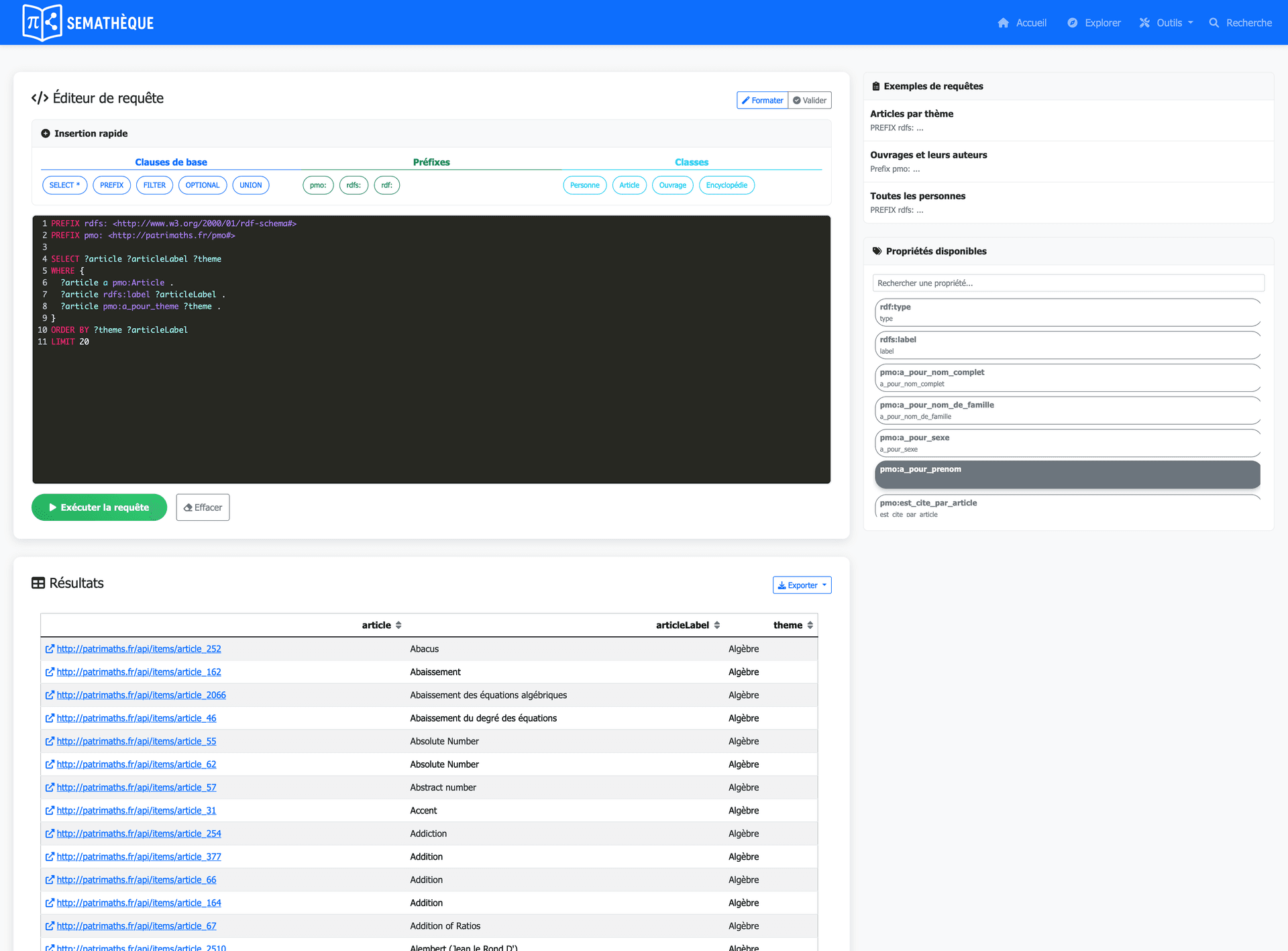
Task: Click external link icon for article_62
Action: pos(50,764)
